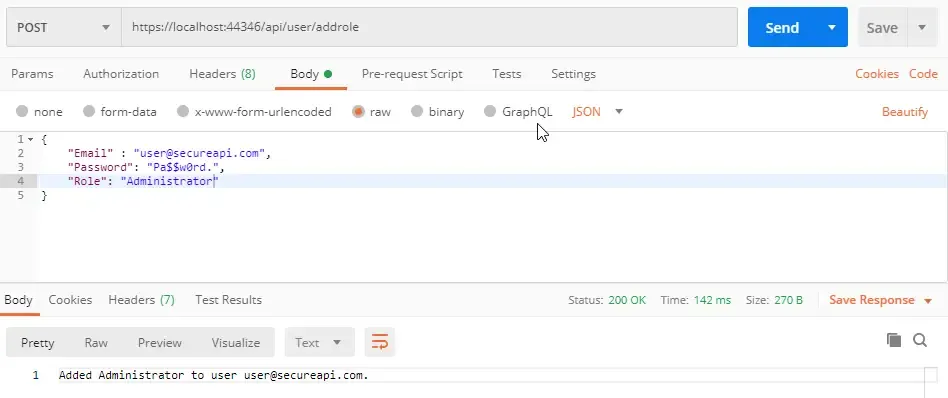
Task: Click the Password line in body editor
Action: tap(146, 168)
